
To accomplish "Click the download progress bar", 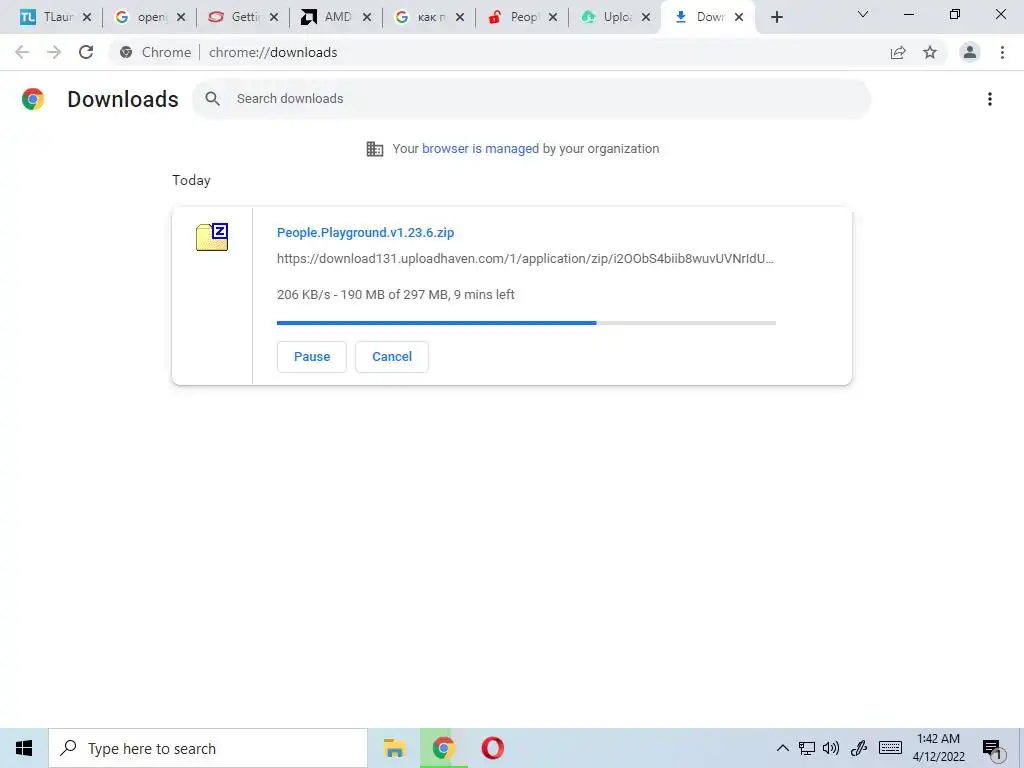I will click(526, 323).
